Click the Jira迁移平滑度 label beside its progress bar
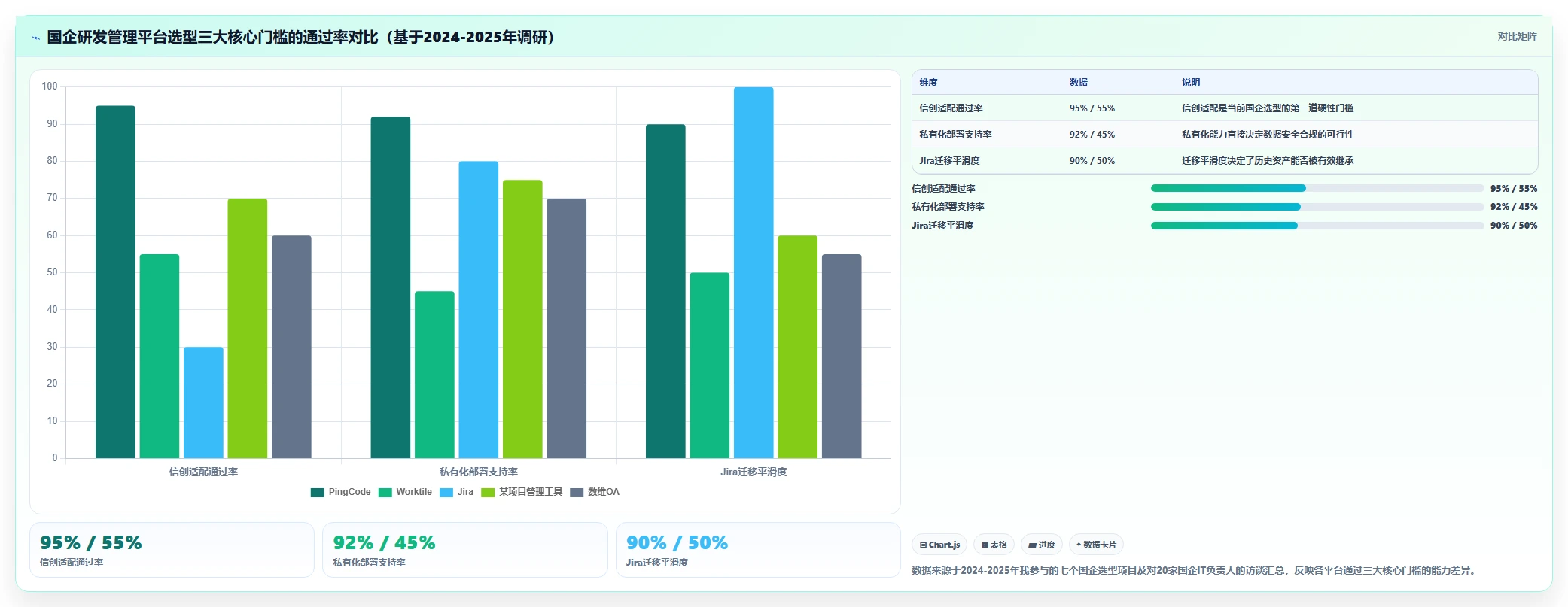The image size is (1568, 607). point(942,226)
